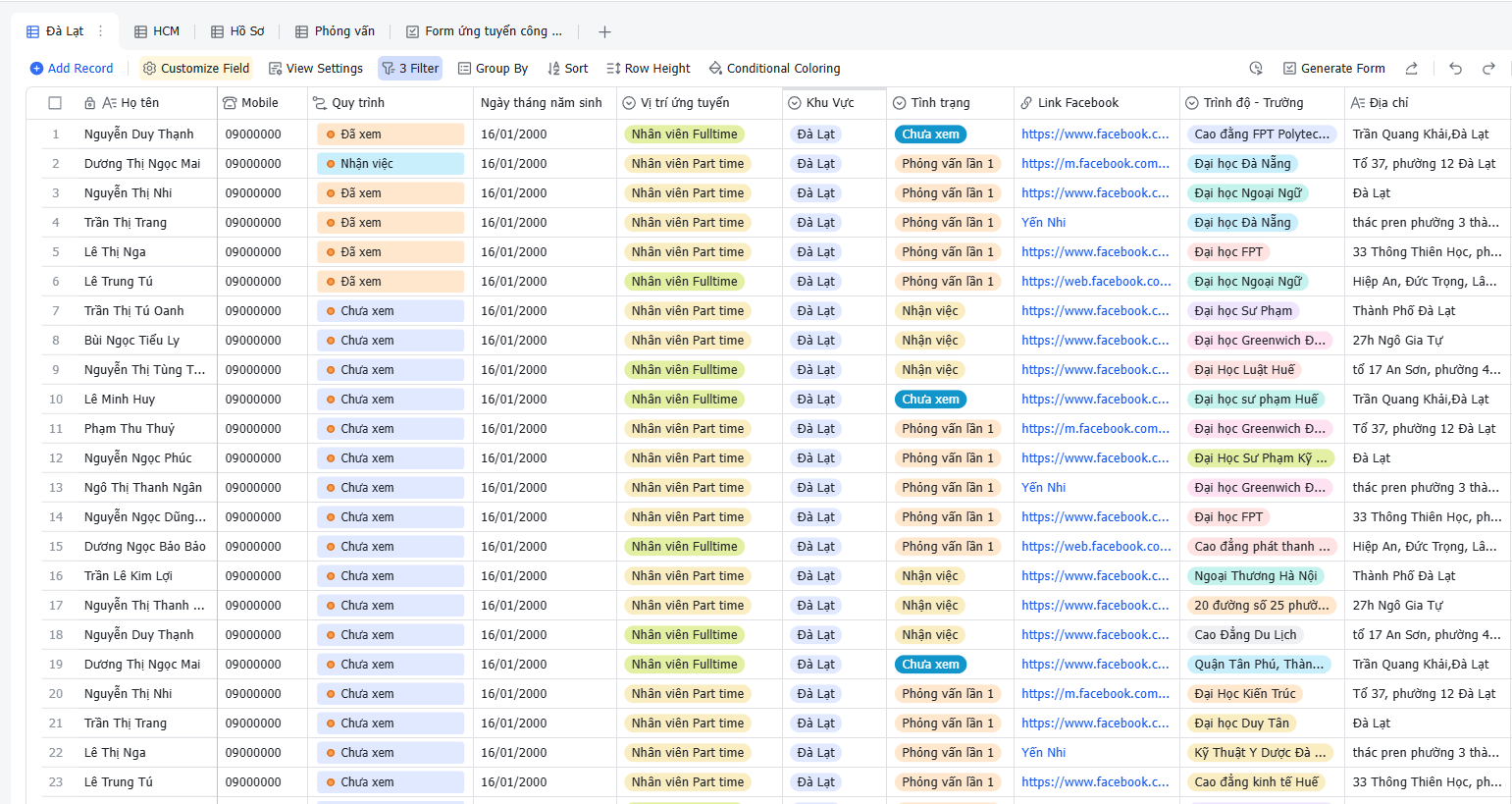Click phone icon in Mobile header
The image size is (1512, 804).
click(230, 103)
